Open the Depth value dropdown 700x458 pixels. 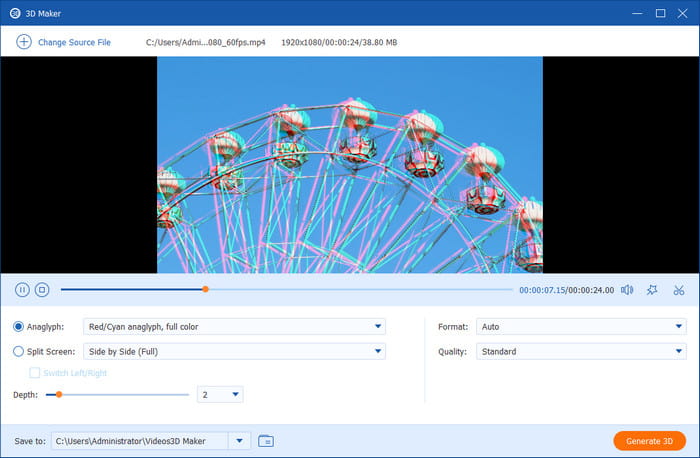pos(235,395)
